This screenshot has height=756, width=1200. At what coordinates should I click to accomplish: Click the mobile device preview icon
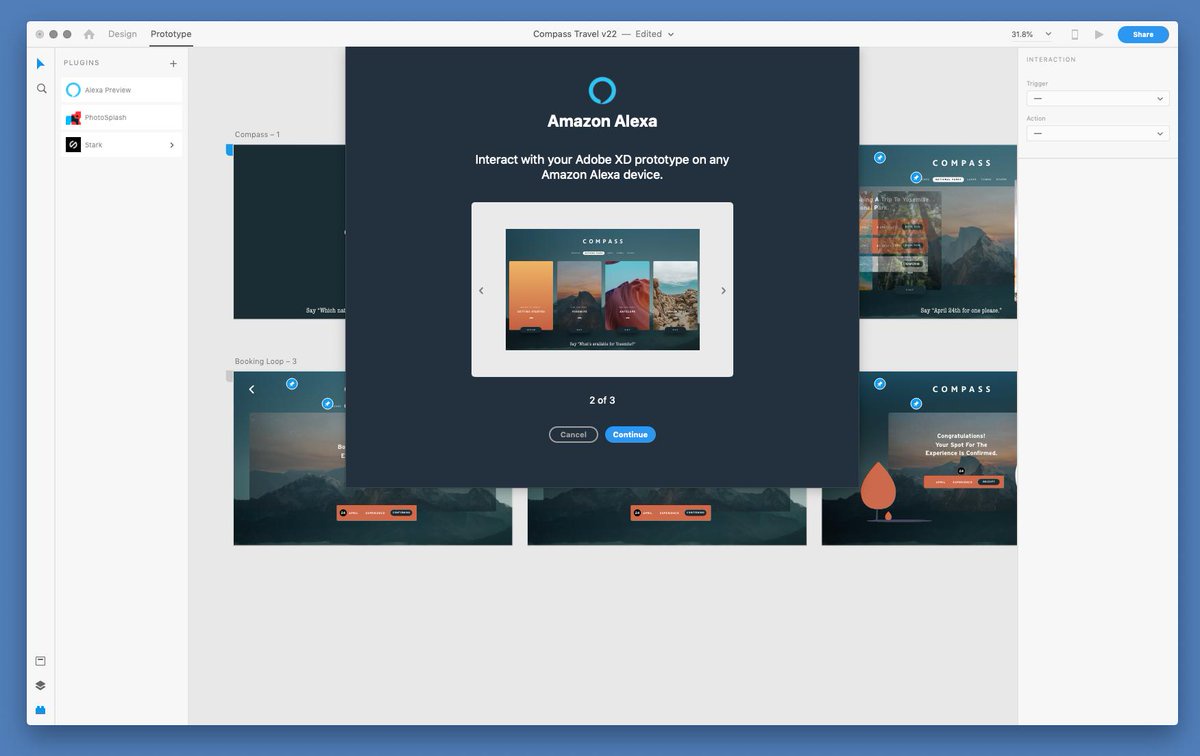click(1075, 34)
